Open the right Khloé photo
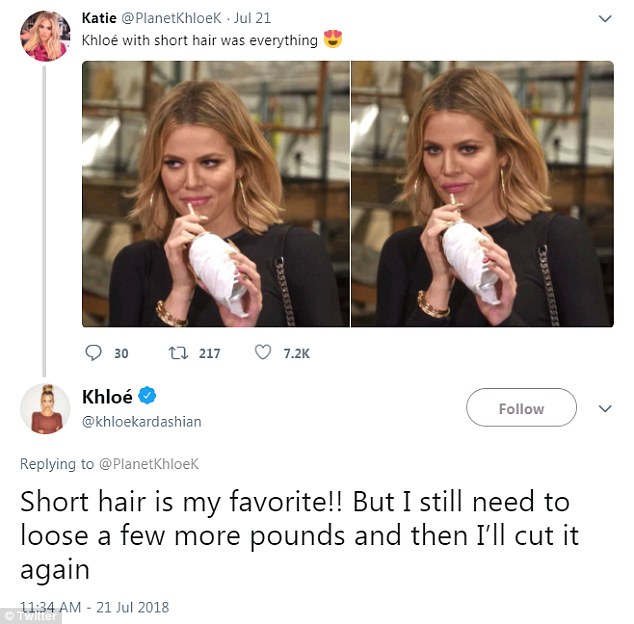The width and height of the screenshot is (634, 624). pyautogui.click(x=482, y=194)
